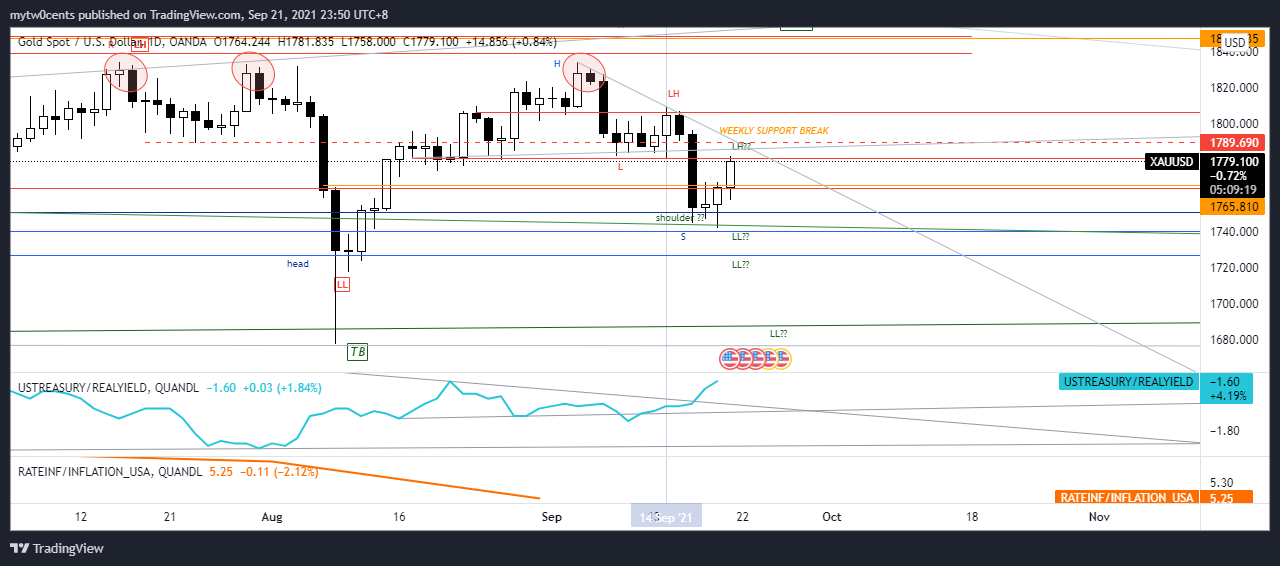The width and height of the screenshot is (1280, 566).
Task: Click the red 1789.690 price label
Action: [x=1235, y=143]
